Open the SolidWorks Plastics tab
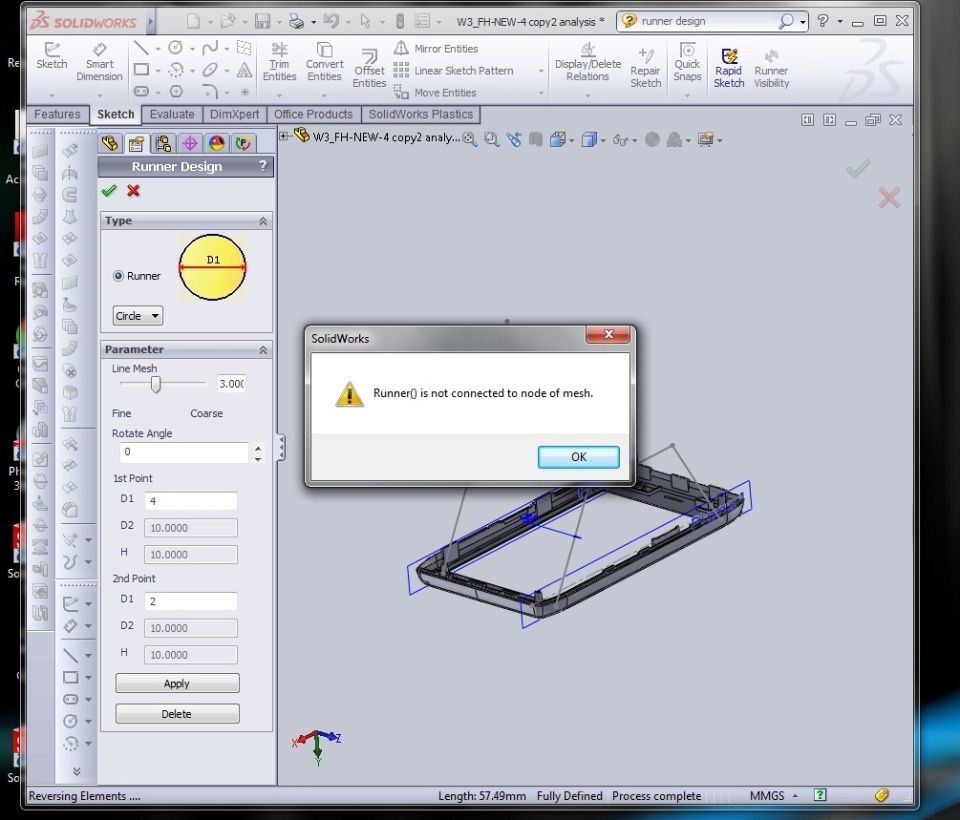The width and height of the screenshot is (960, 820). (x=421, y=115)
